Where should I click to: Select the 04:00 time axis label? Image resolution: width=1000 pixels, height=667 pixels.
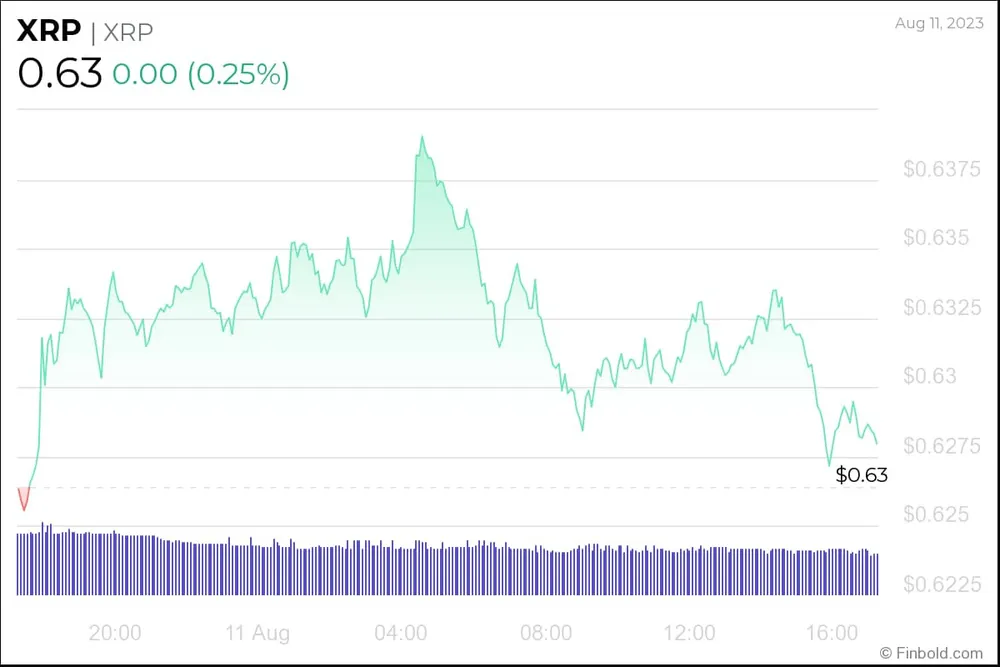[402, 633]
